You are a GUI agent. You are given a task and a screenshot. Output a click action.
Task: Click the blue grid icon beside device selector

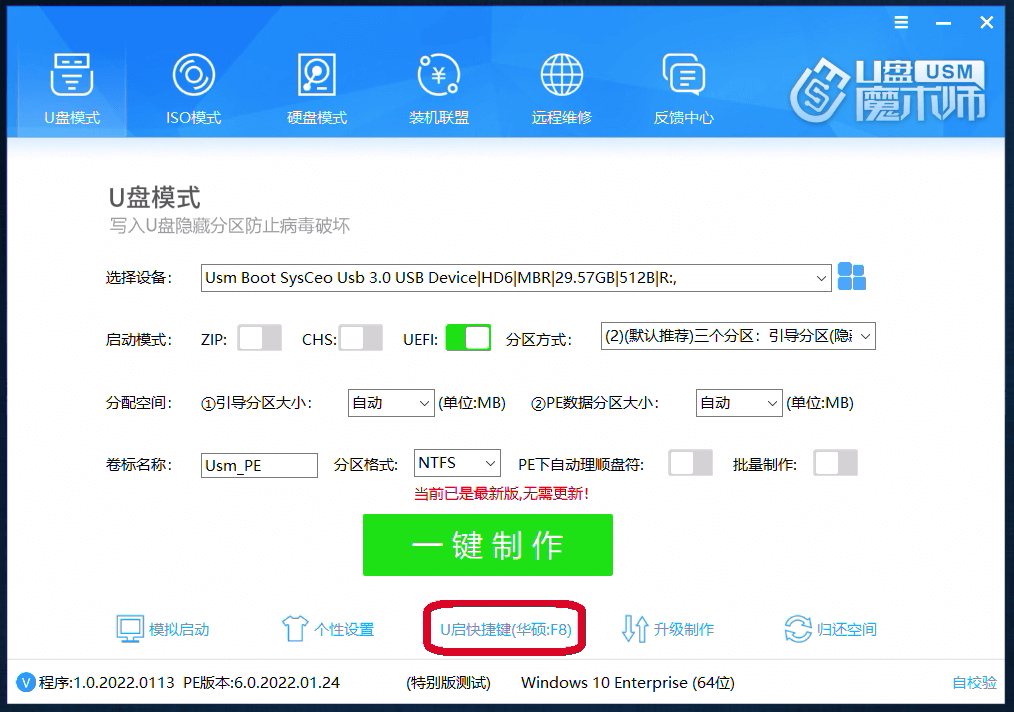point(851,277)
